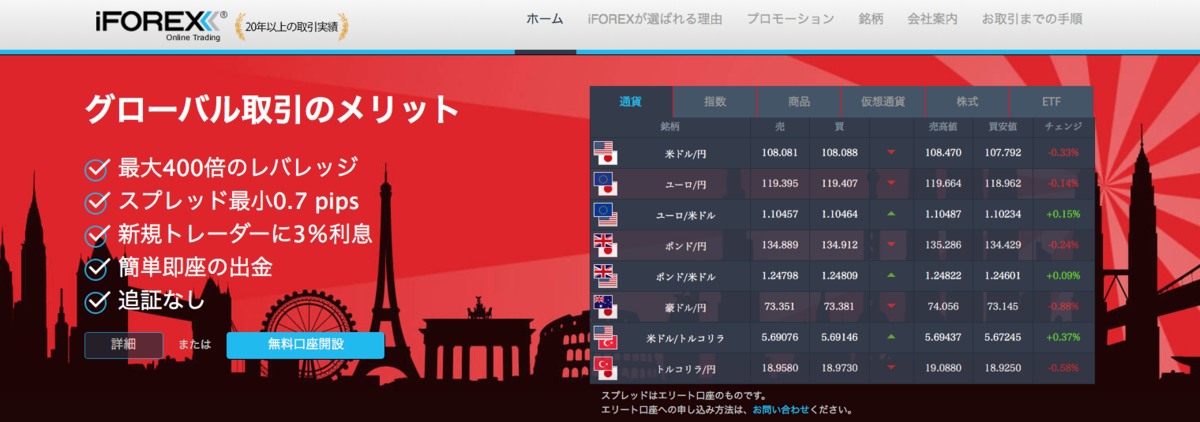Screen dimensions: 1200x422
Task: Click the red down arrow in 豪ドル/円 row
Action: (891, 307)
